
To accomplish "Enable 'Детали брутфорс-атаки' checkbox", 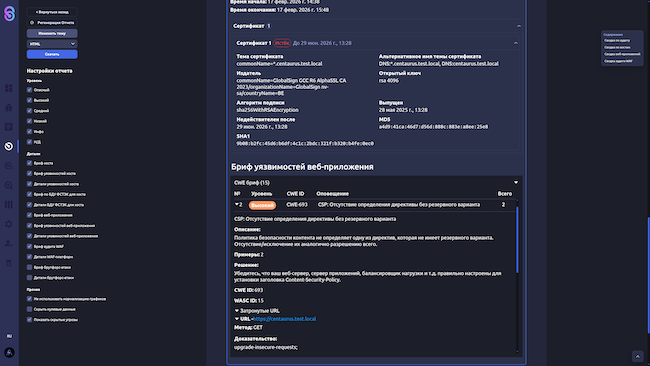I will (x=29, y=278).
